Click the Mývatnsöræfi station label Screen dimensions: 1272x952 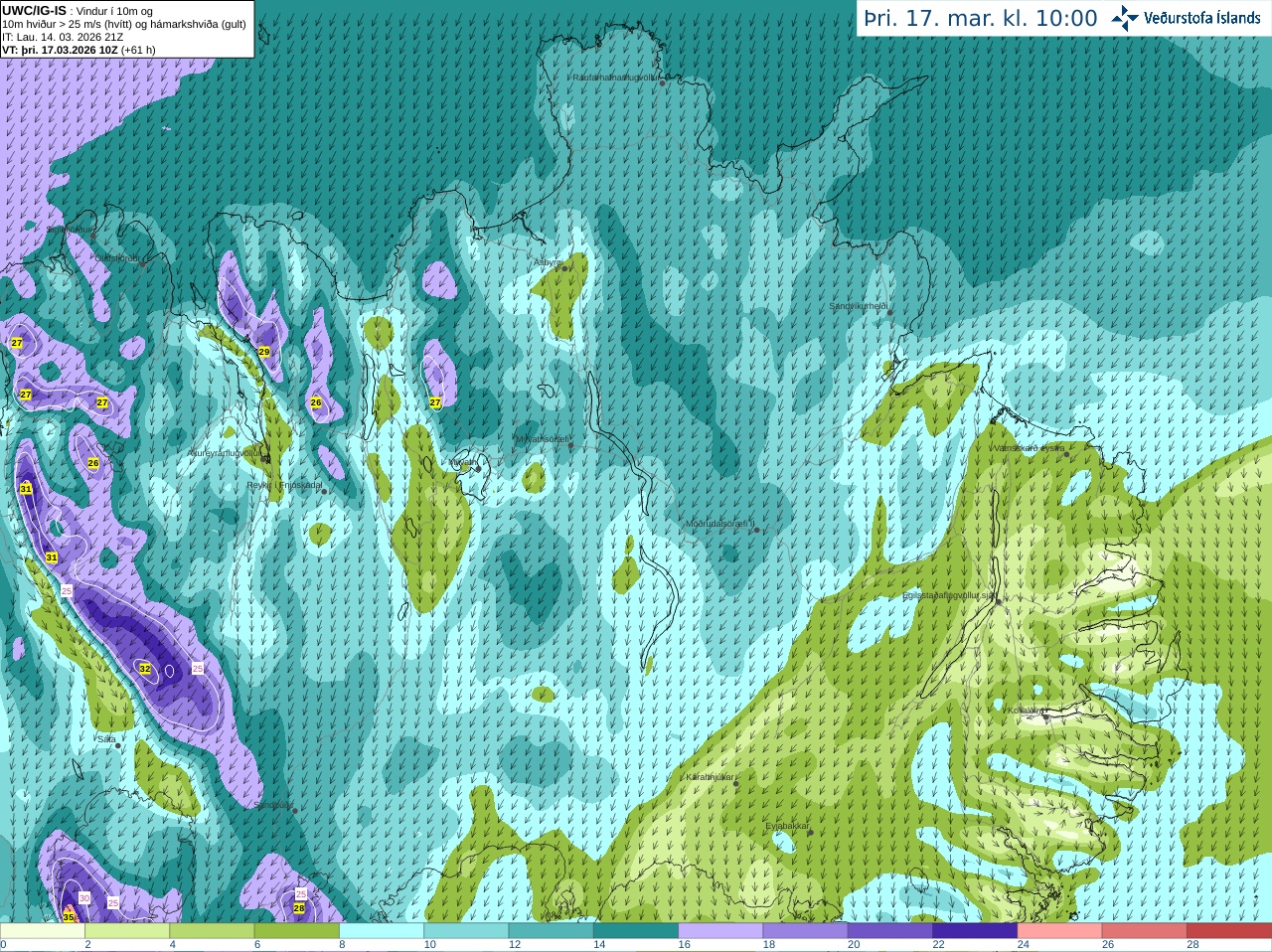click(542, 438)
